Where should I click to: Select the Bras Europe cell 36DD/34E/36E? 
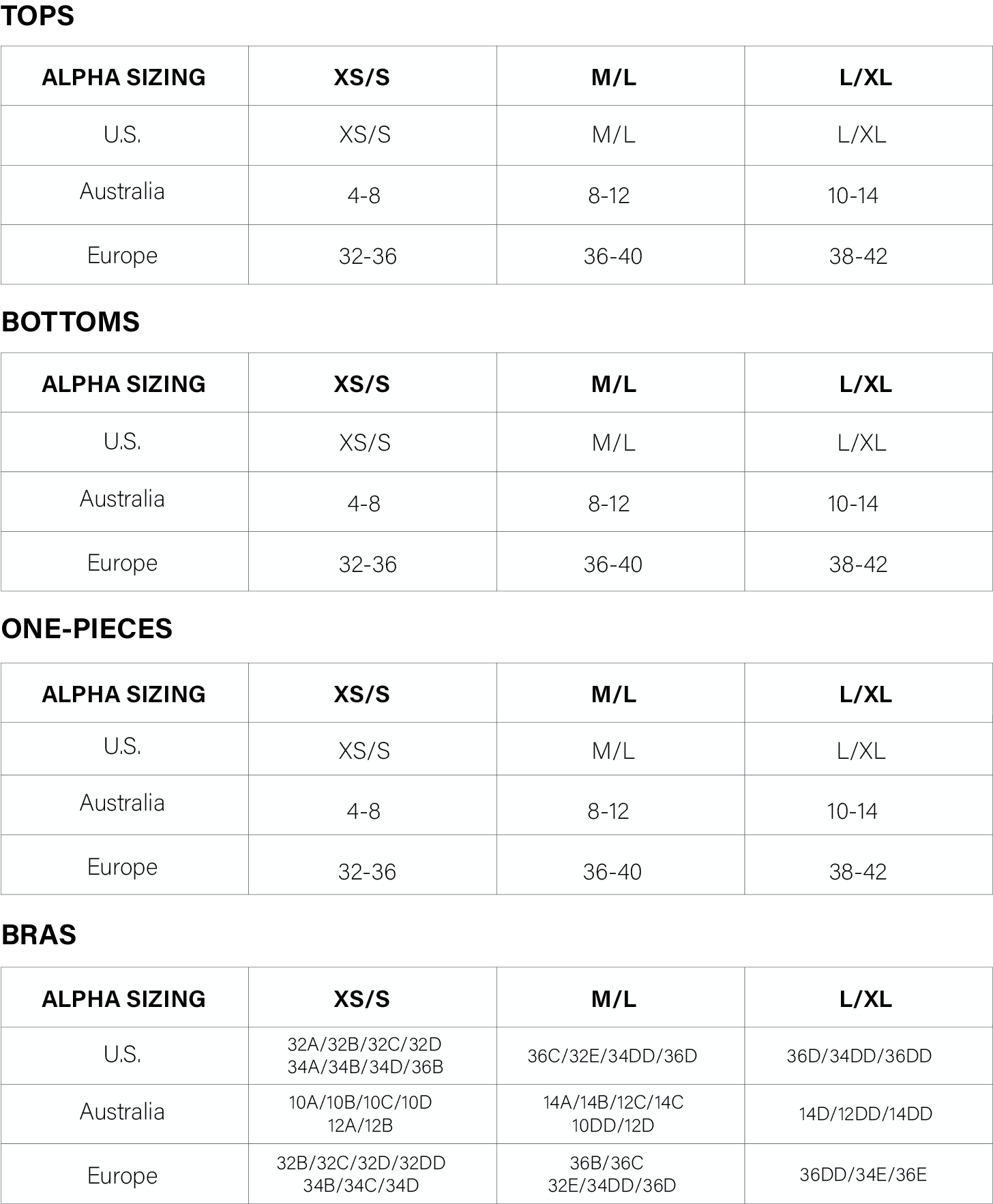click(x=863, y=1175)
